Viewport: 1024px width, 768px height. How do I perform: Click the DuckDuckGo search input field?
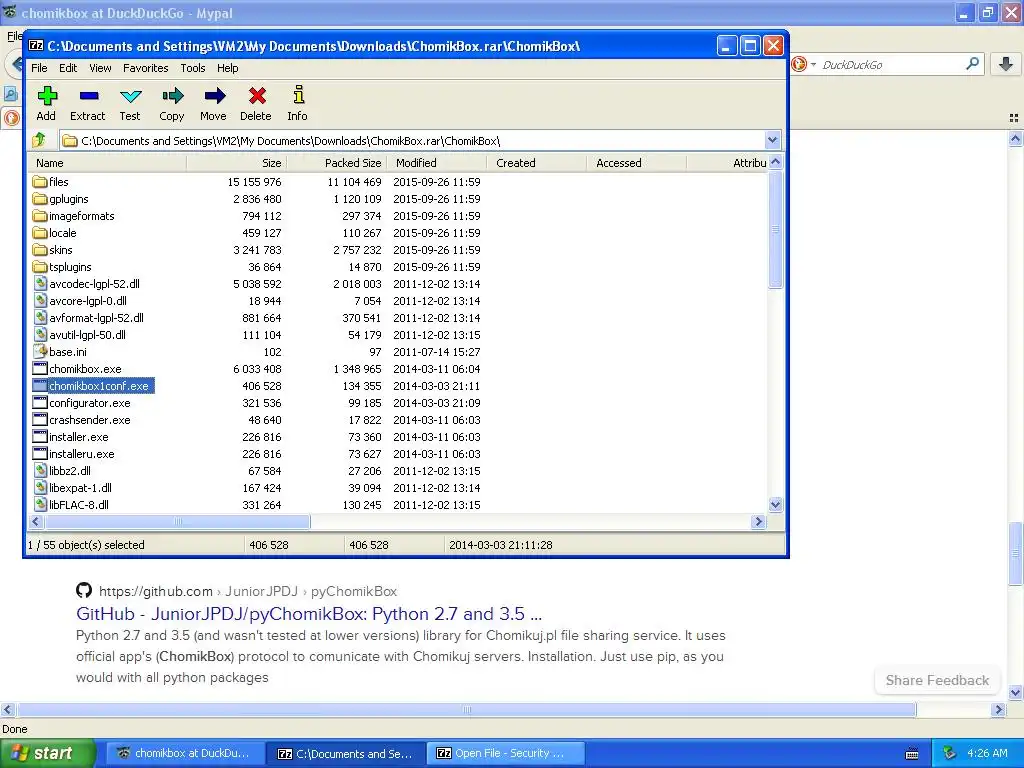click(889, 64)
